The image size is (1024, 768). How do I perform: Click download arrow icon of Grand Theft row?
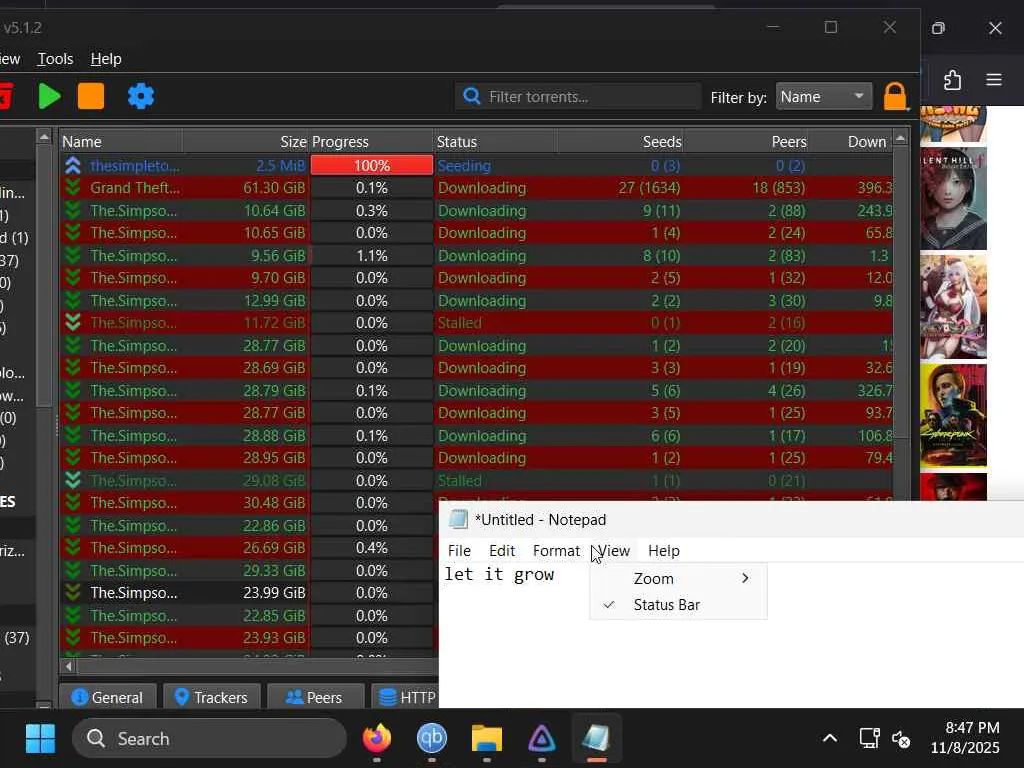pyautogui.click(x=73, y=187)
